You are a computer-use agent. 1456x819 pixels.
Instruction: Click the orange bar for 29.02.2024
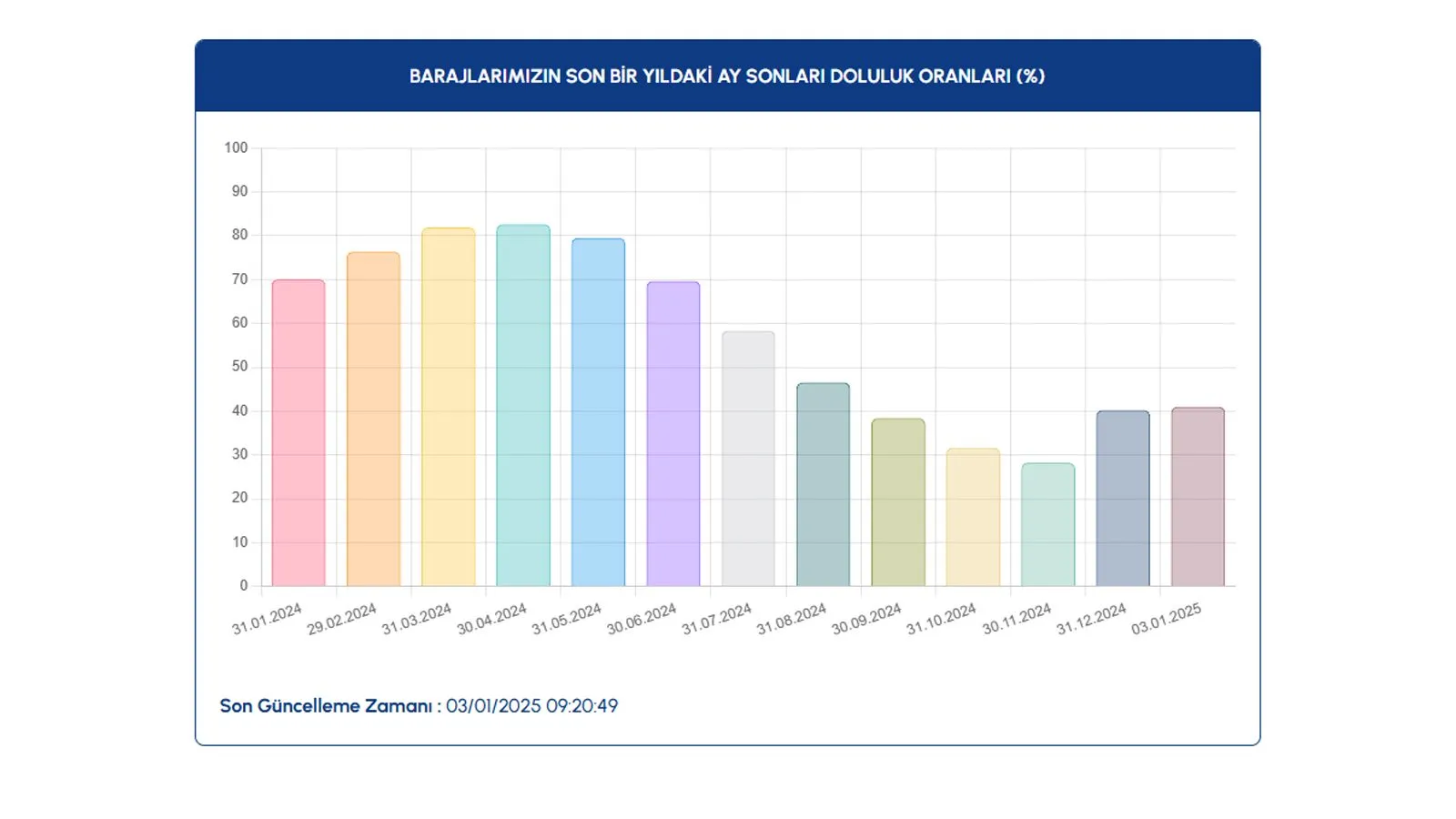click(373, 420)
